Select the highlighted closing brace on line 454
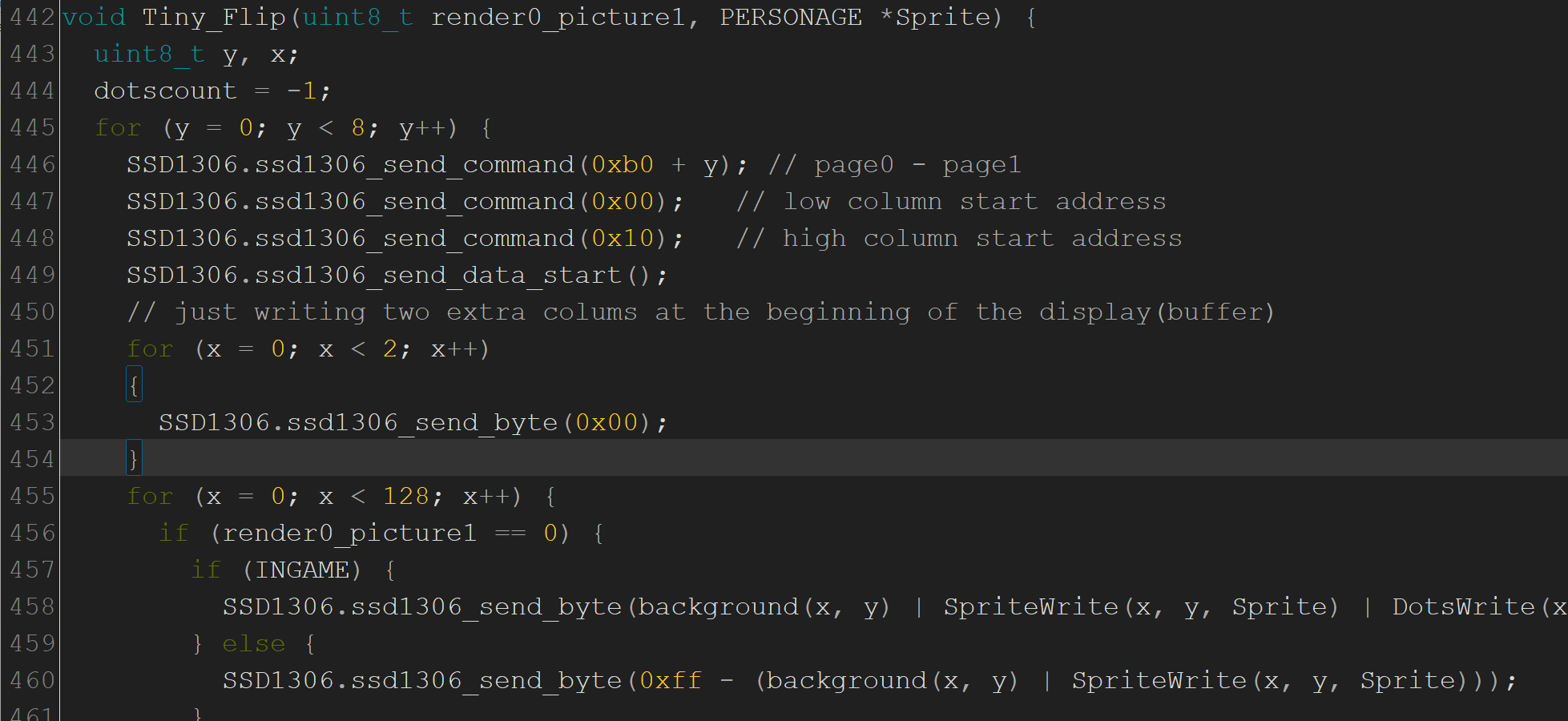This screenshot has height=721, width=1568. click(x=134, y=458)
